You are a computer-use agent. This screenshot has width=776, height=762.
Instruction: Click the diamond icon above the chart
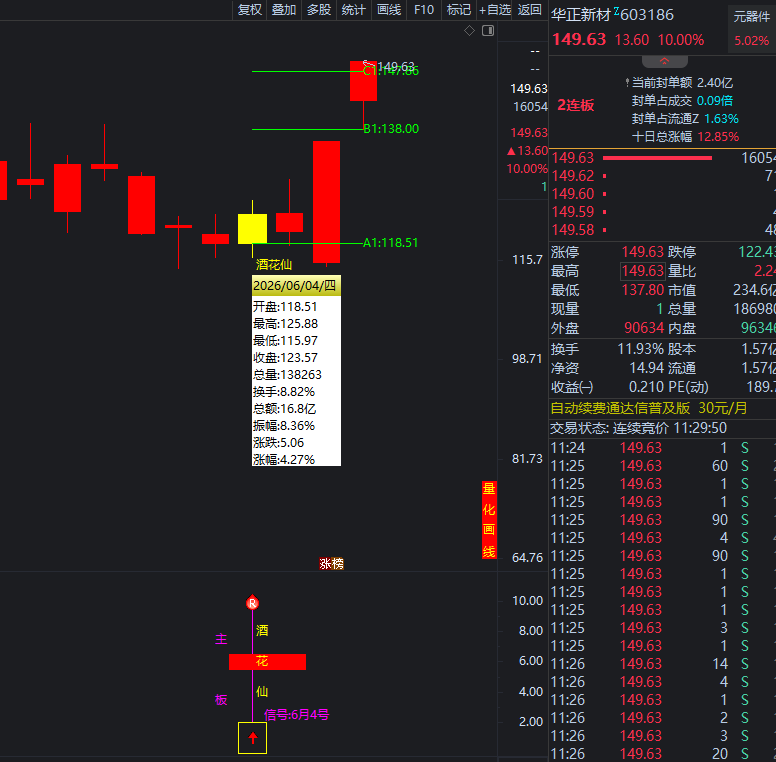(x=469, y=31)
